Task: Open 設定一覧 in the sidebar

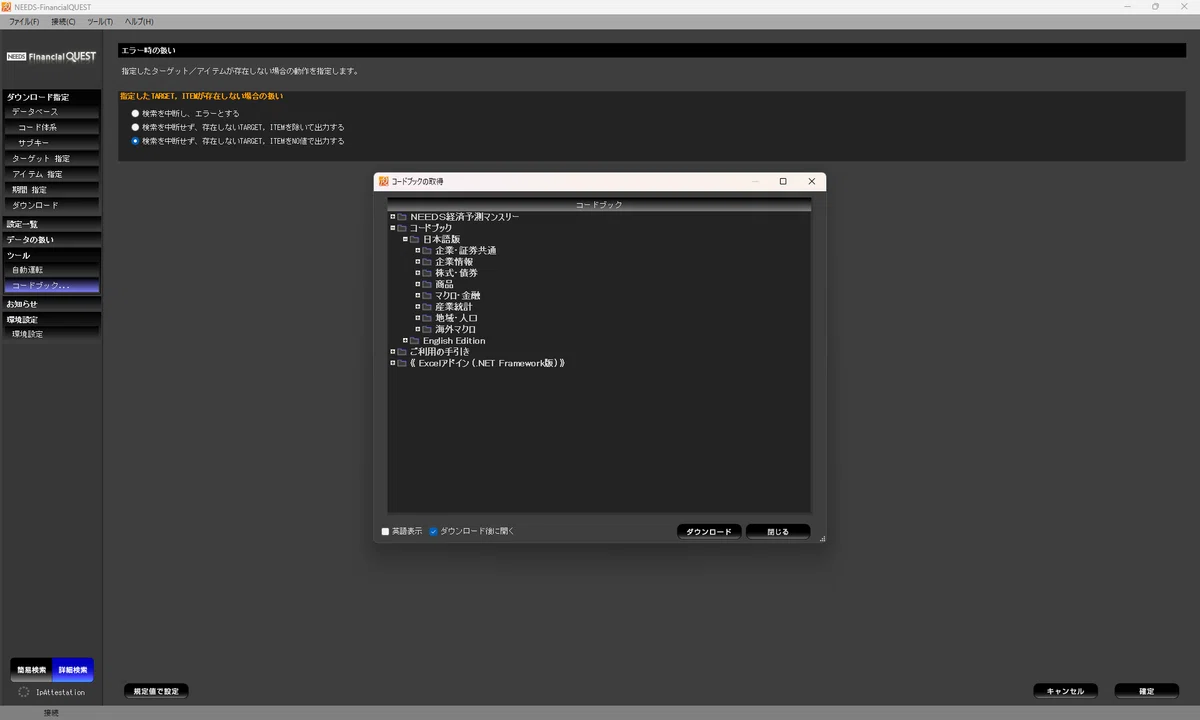Action: click(51, 224)
